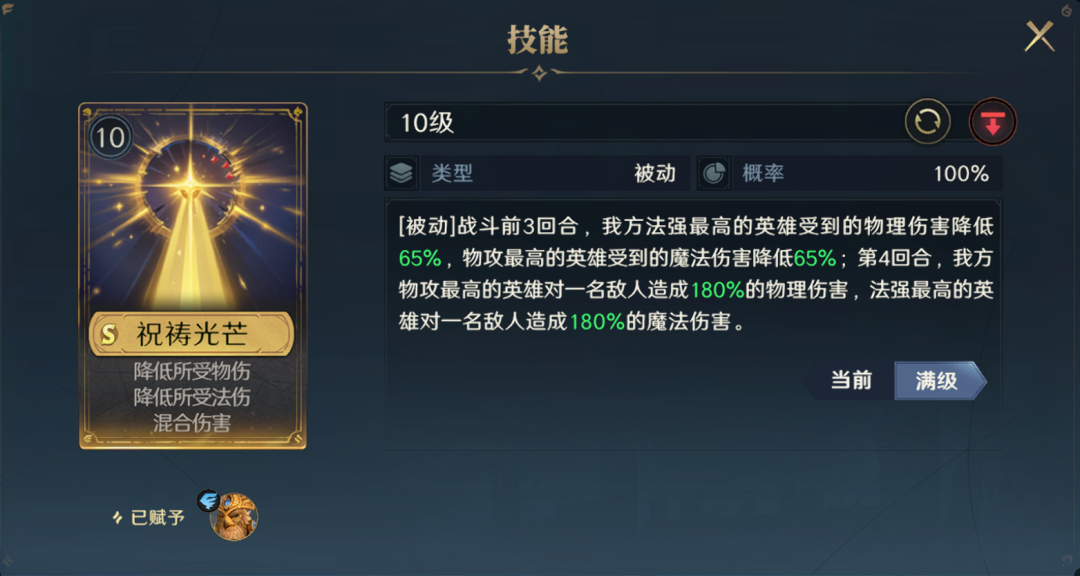Click the red downgrade arrow icon
This screenshot has width=1080, height=576.
[x=993, y=123]
